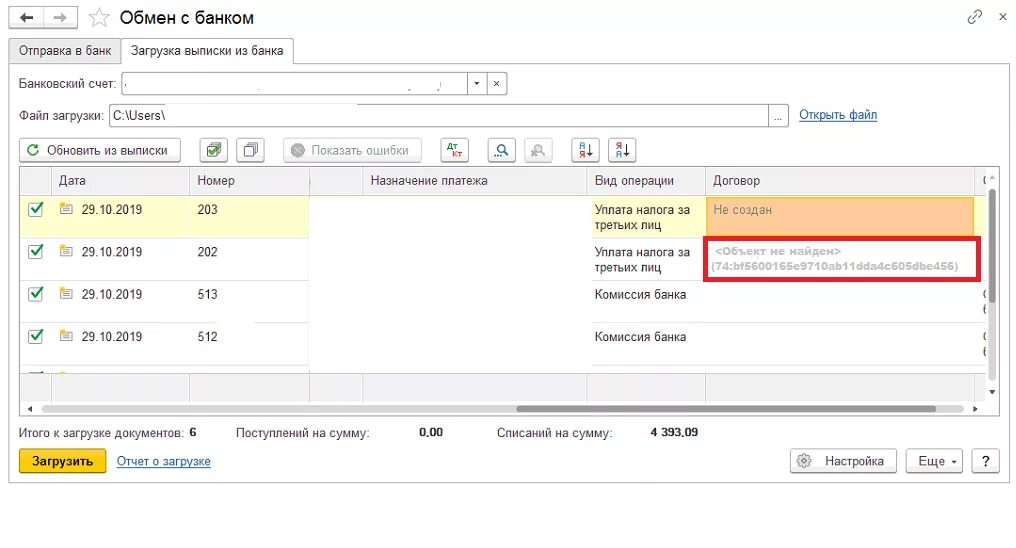Open the Отчет о загрузке link
The height and width of the screenshot is (548, 1016).
(x=163, y=461)
